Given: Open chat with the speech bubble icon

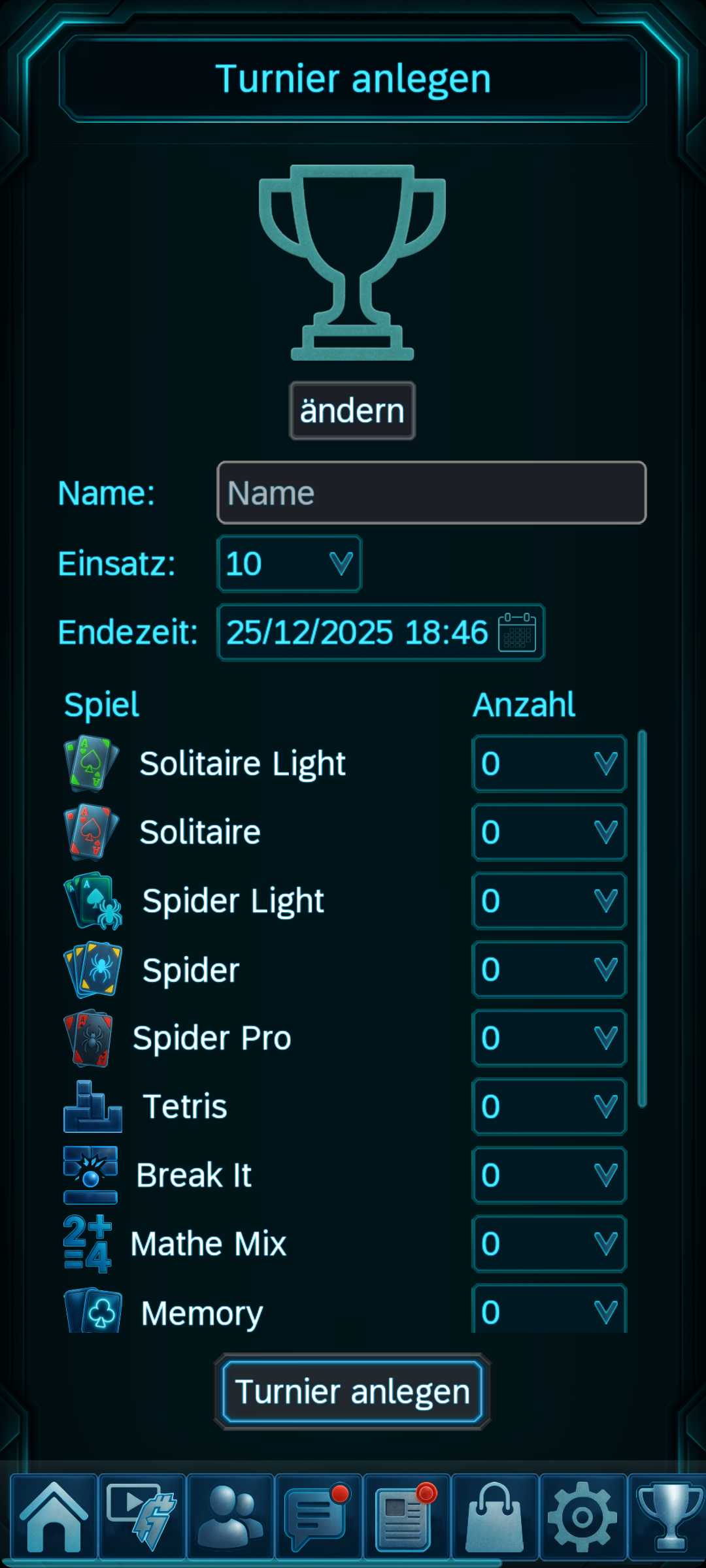Looking at the screenshot, I should tap(317, 1516).
